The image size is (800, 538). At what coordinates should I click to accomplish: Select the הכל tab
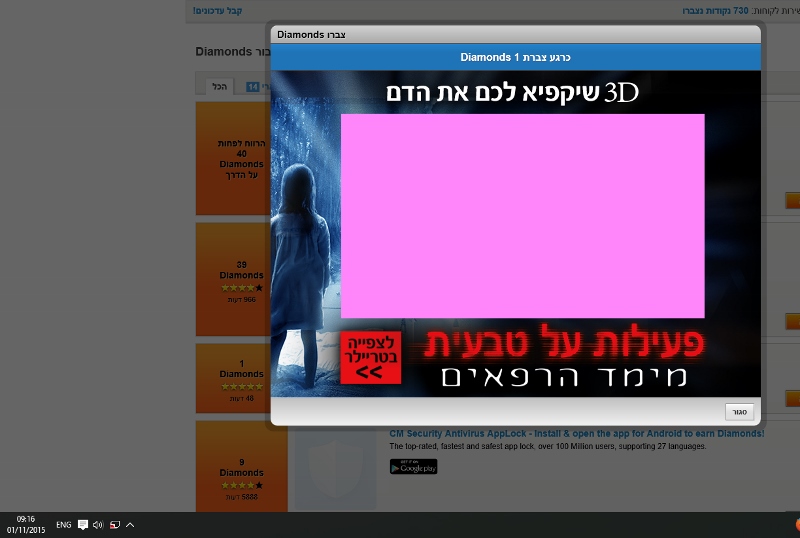219,87
